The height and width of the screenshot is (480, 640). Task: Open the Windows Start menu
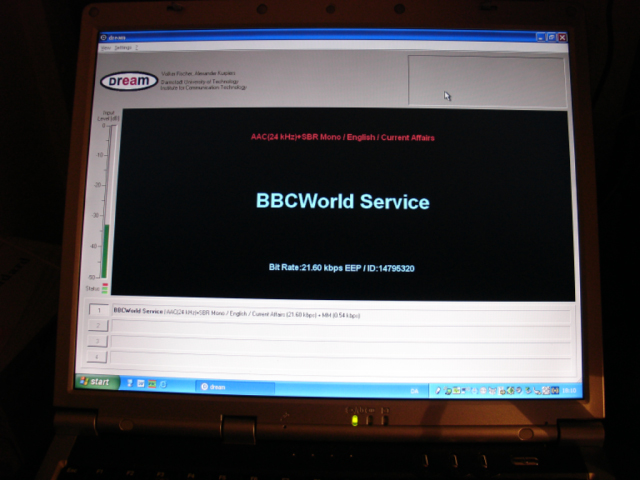96,382
